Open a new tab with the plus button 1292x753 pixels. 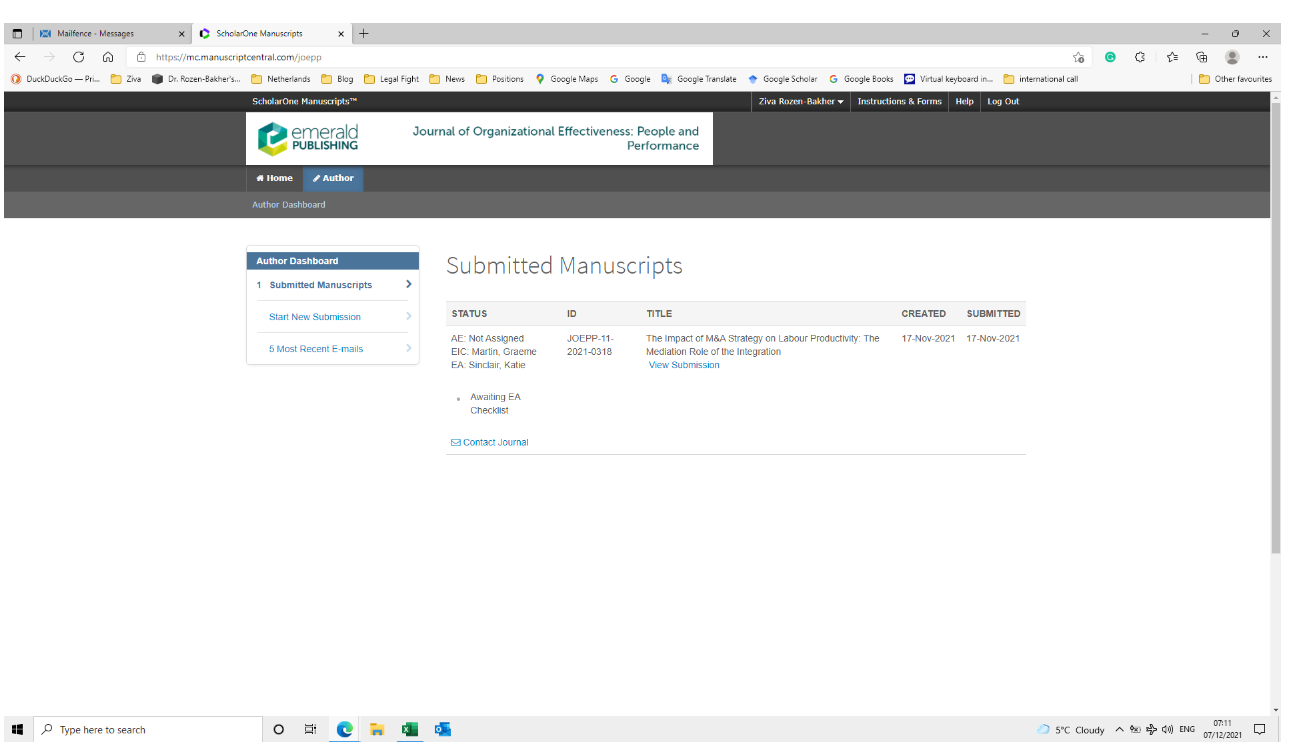[364, 33]
